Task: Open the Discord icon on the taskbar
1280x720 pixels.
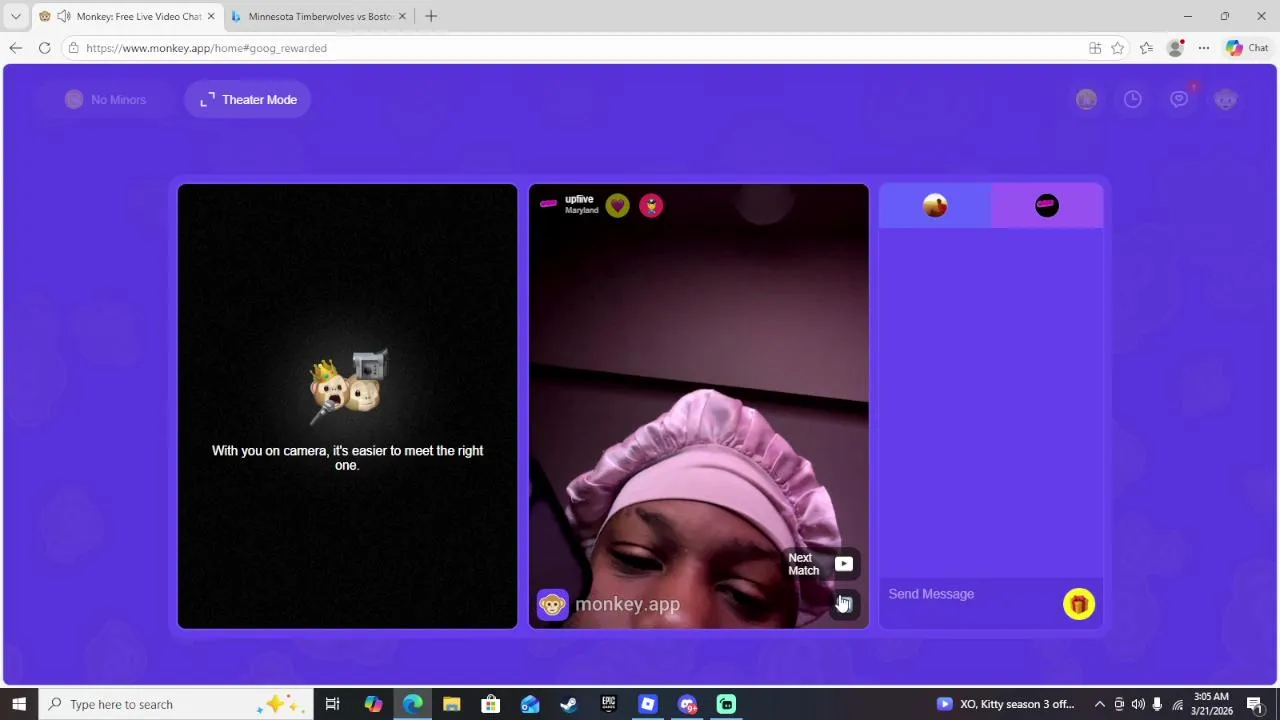Action: pyautogui.click(x=687, y=704)
